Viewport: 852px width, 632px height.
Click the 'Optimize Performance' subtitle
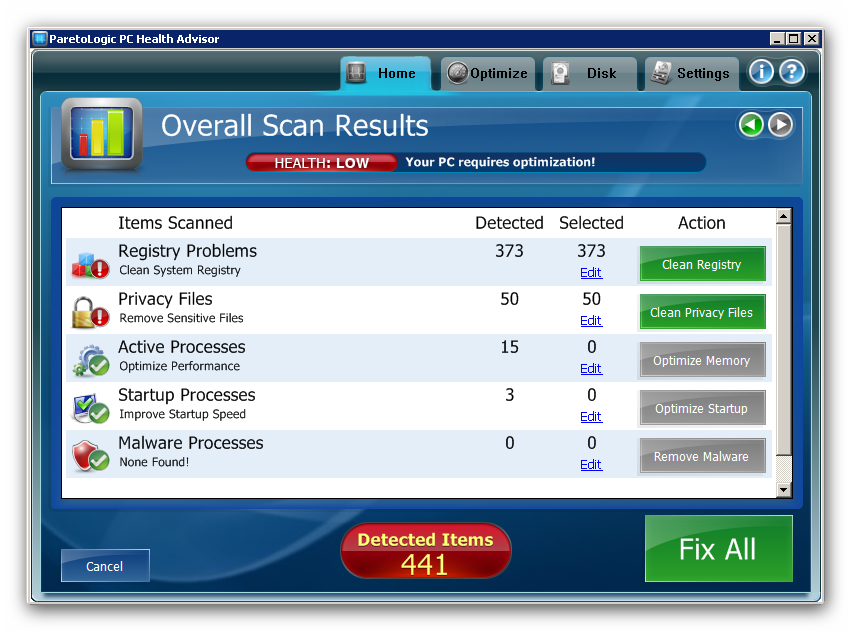click(x=180, y=366)
